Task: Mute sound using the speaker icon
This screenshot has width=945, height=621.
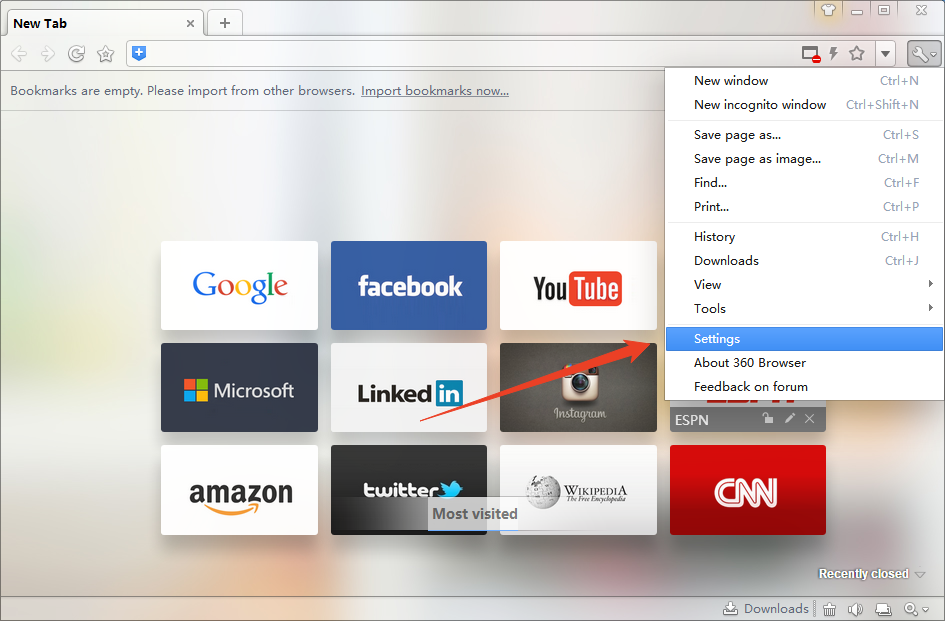Action: [856, 609]
